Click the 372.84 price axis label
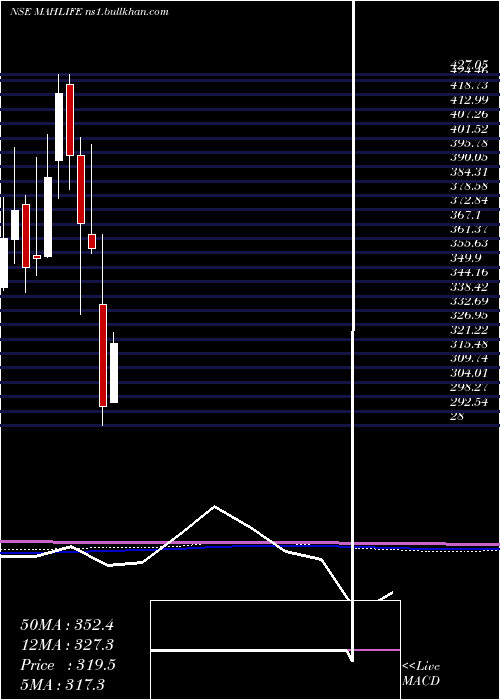 (469, 200)
